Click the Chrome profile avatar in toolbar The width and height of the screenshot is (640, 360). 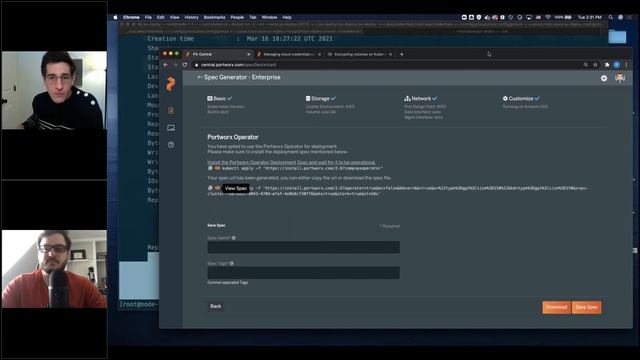[617, 64]
